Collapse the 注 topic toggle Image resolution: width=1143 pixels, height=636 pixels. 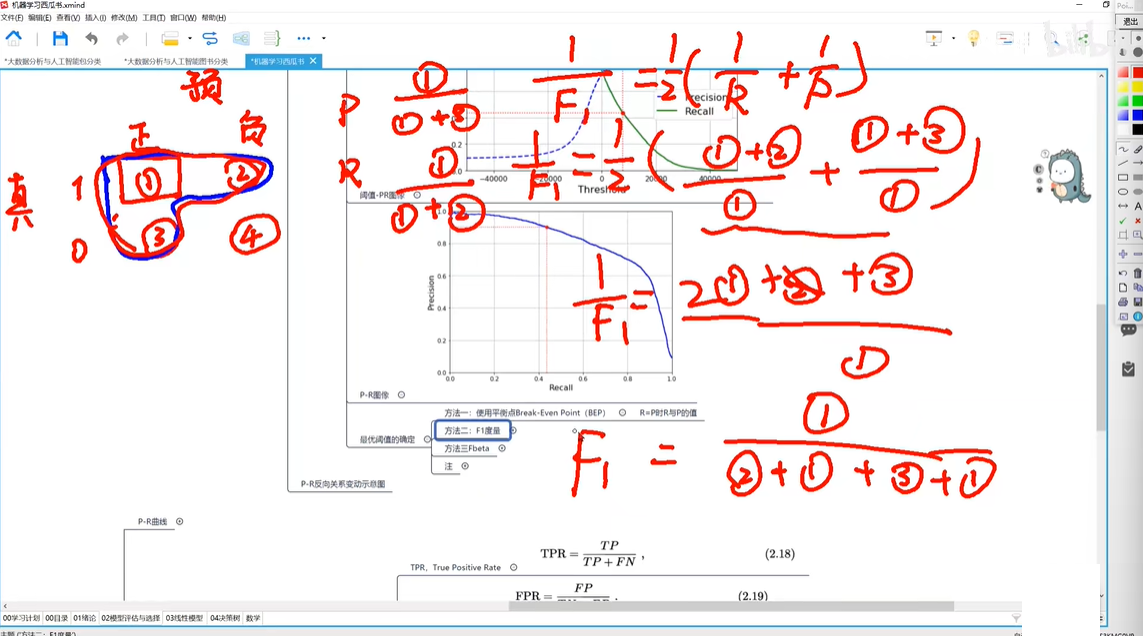465,466
